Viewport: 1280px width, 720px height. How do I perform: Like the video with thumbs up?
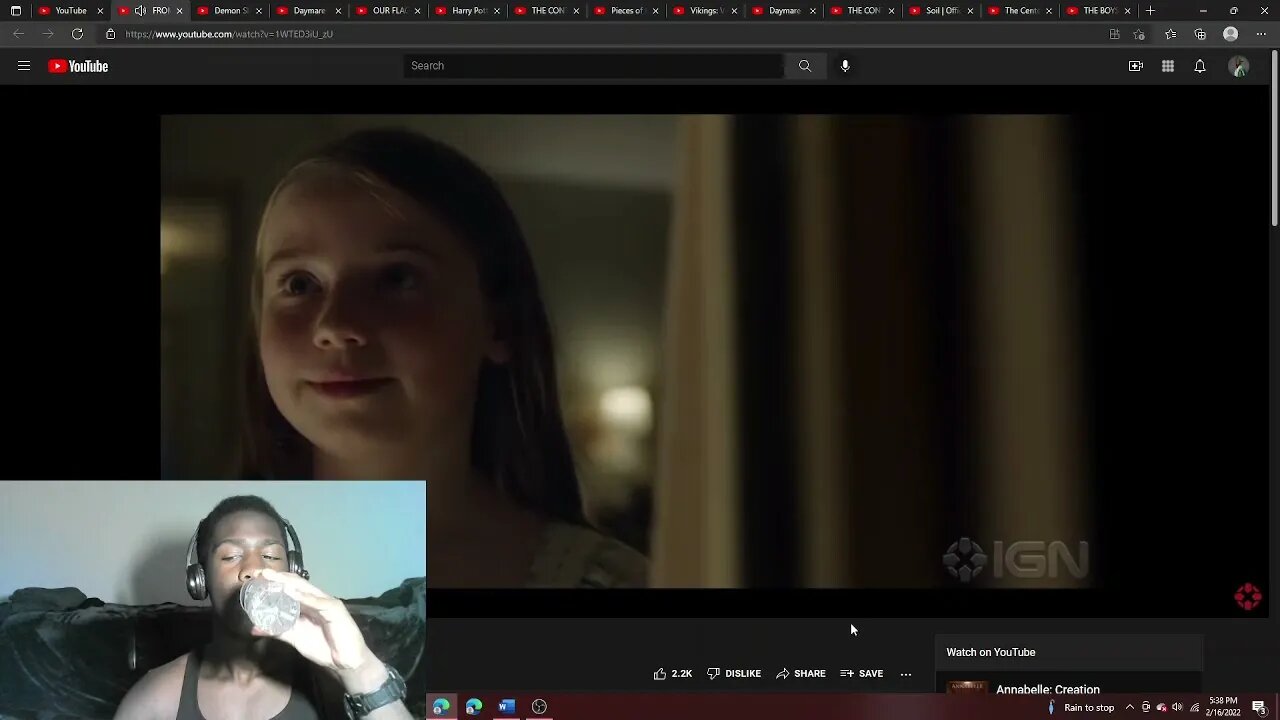[x=673, y=674]
